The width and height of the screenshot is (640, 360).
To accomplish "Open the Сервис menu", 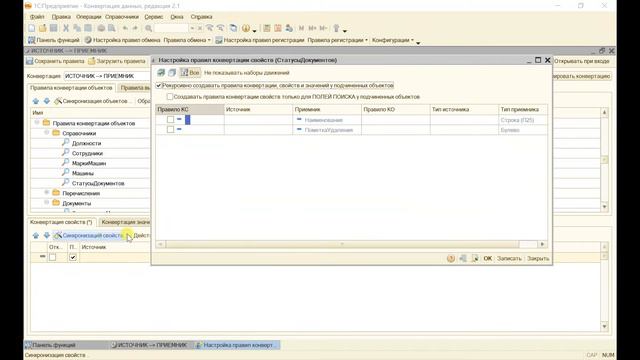I will click(x=154, y=17).
